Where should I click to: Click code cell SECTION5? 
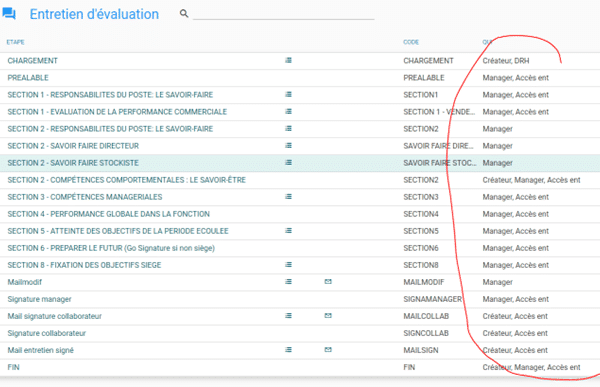pos(421,231)
